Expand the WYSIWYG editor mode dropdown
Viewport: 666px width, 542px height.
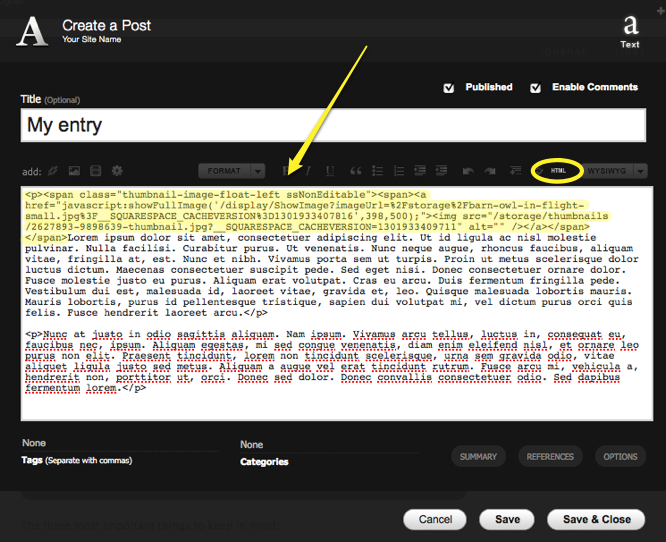[641, 171]
